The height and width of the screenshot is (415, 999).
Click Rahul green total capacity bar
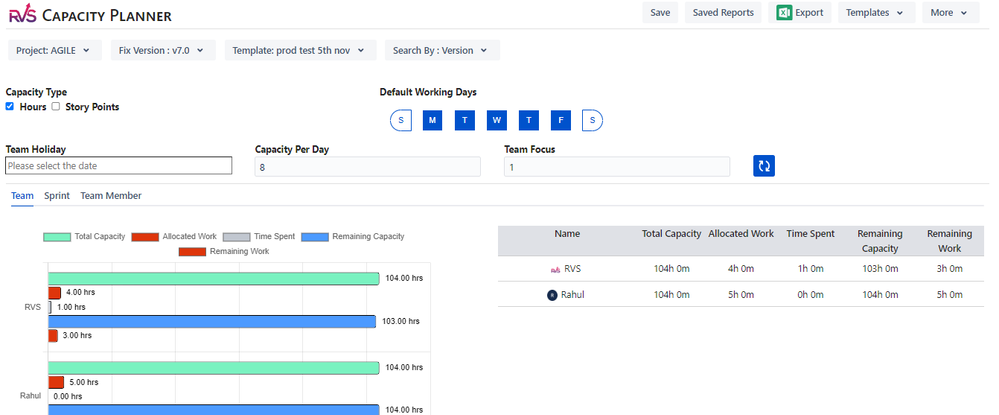point(214,368)
